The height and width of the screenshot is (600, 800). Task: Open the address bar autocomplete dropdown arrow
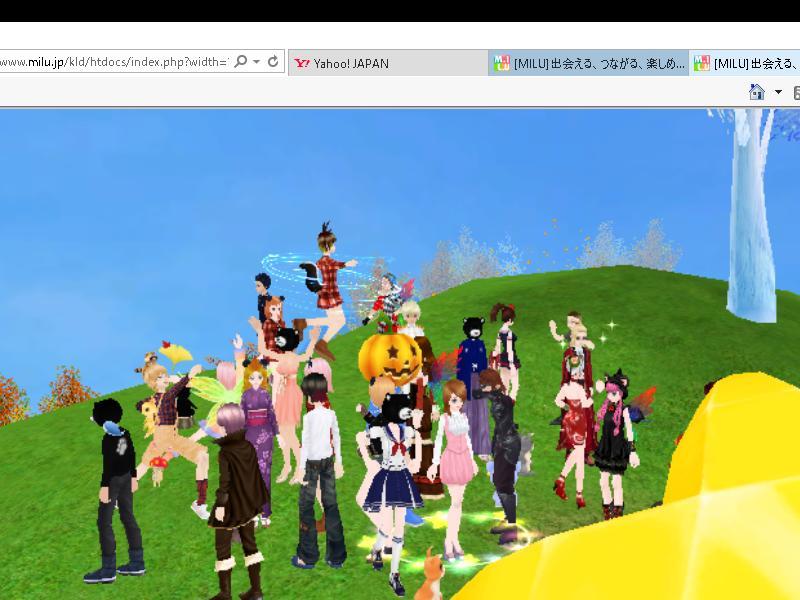[257, 62]
